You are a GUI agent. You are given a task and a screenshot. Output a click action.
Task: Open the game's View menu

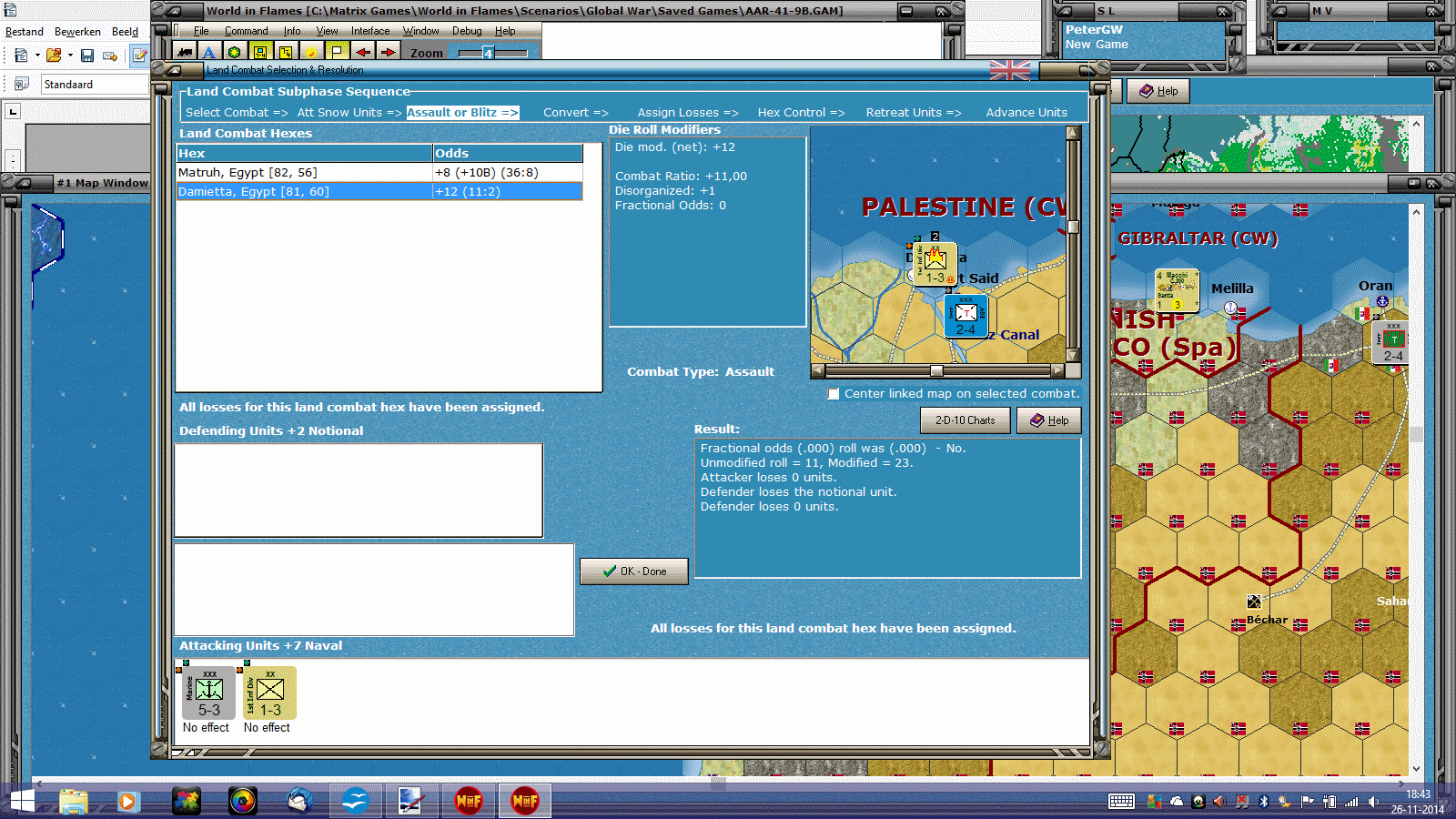(327, 31)
